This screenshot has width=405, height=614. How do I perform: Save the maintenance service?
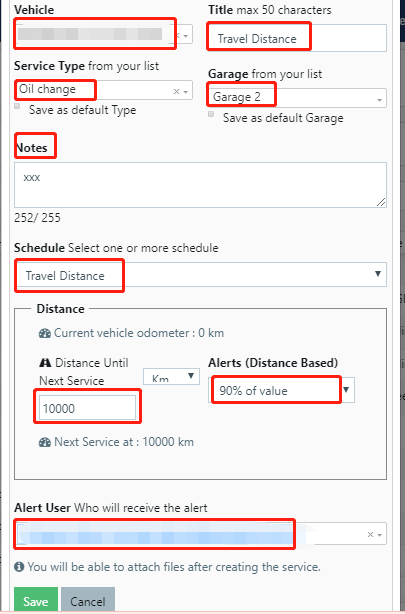pos(36,601)
